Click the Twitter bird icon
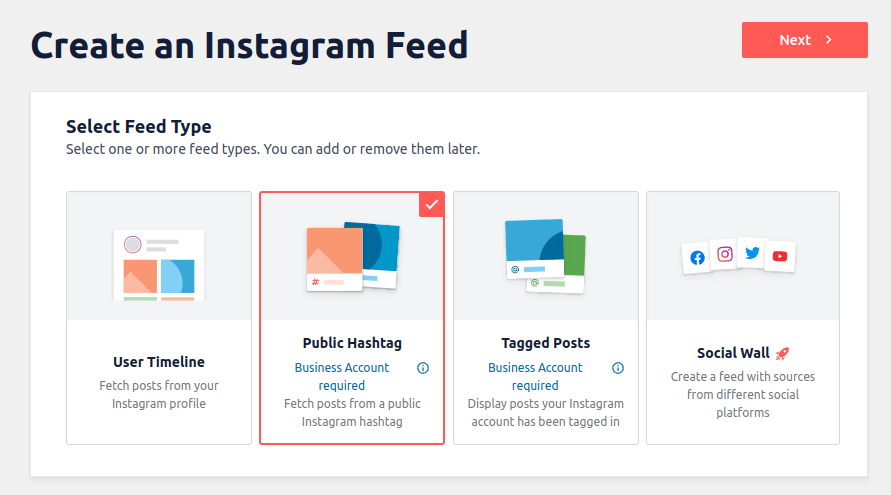 point(752,253)
